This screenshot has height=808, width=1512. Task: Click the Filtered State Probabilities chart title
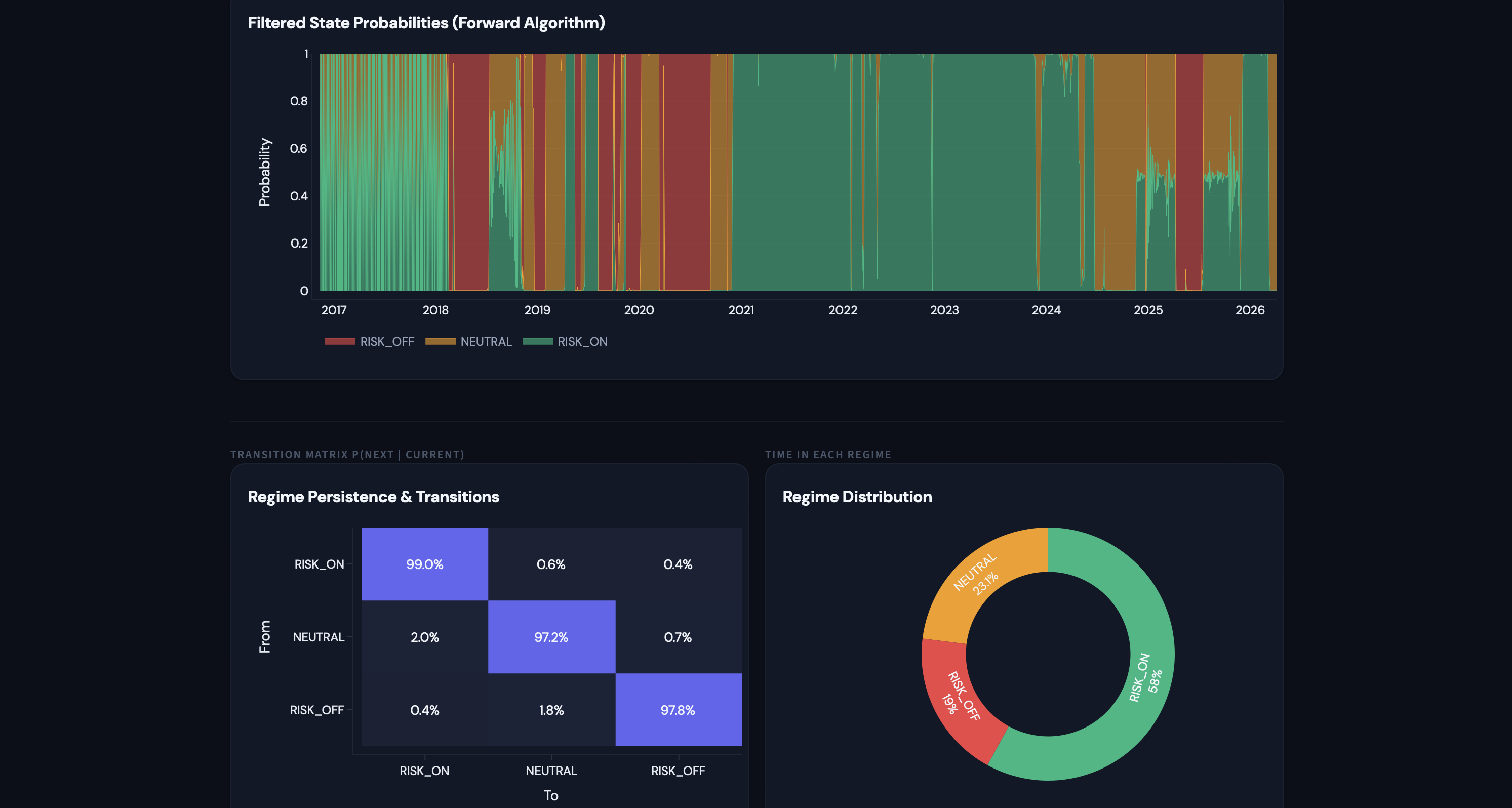(426, 23)
